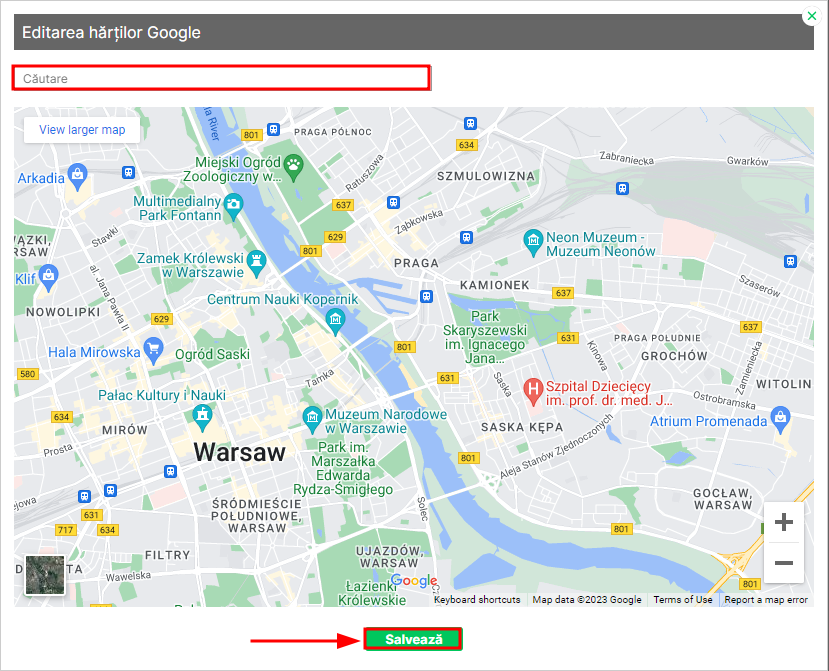Zoom in using the plus button

(784, 521)
